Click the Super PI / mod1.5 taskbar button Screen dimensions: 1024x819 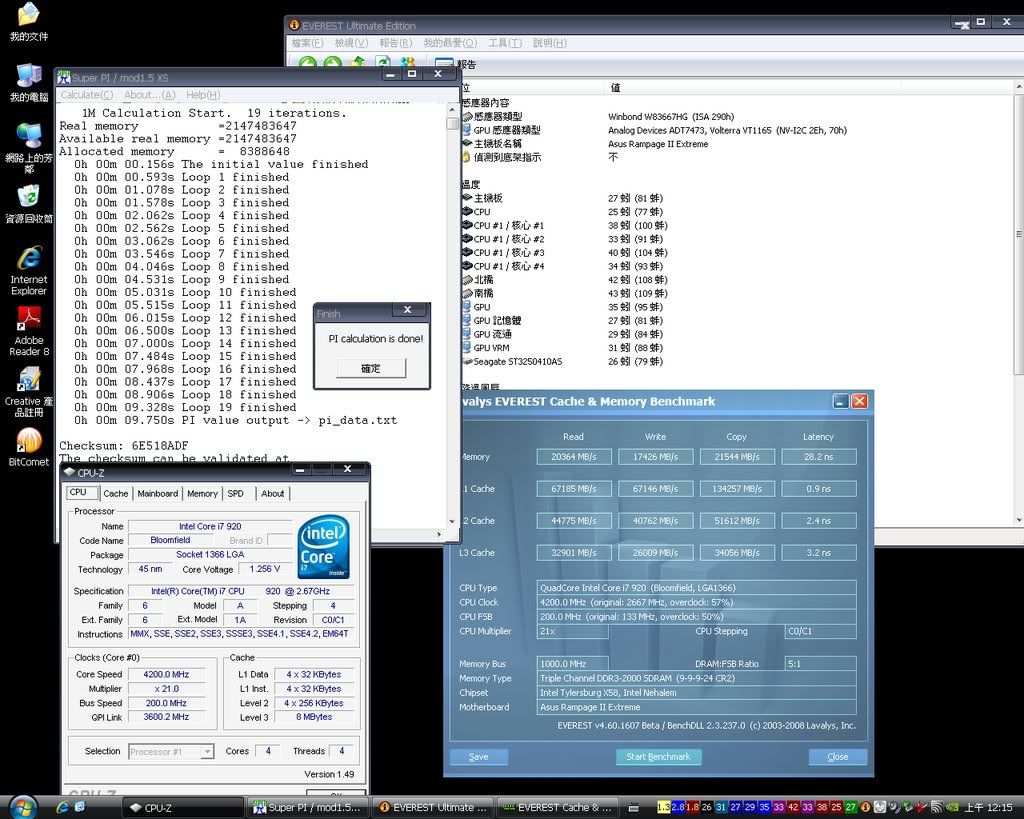point(308,808)
